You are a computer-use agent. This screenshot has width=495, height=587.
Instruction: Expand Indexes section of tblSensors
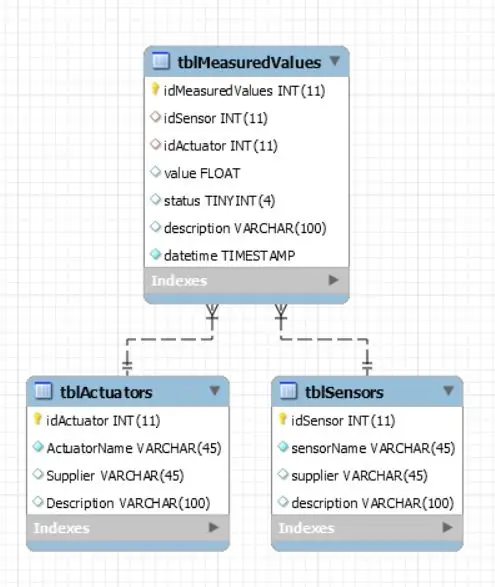pos(447,527)
